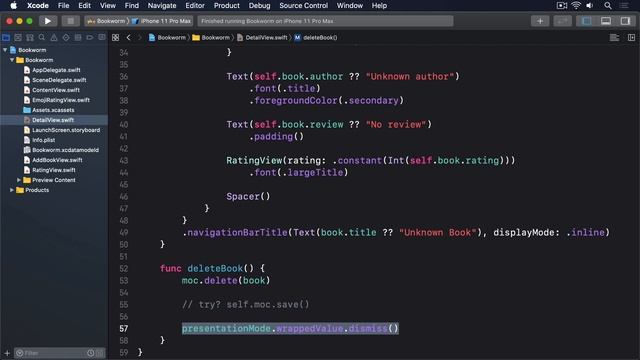Open the Symbol navigator

click(x=30, y=38)
